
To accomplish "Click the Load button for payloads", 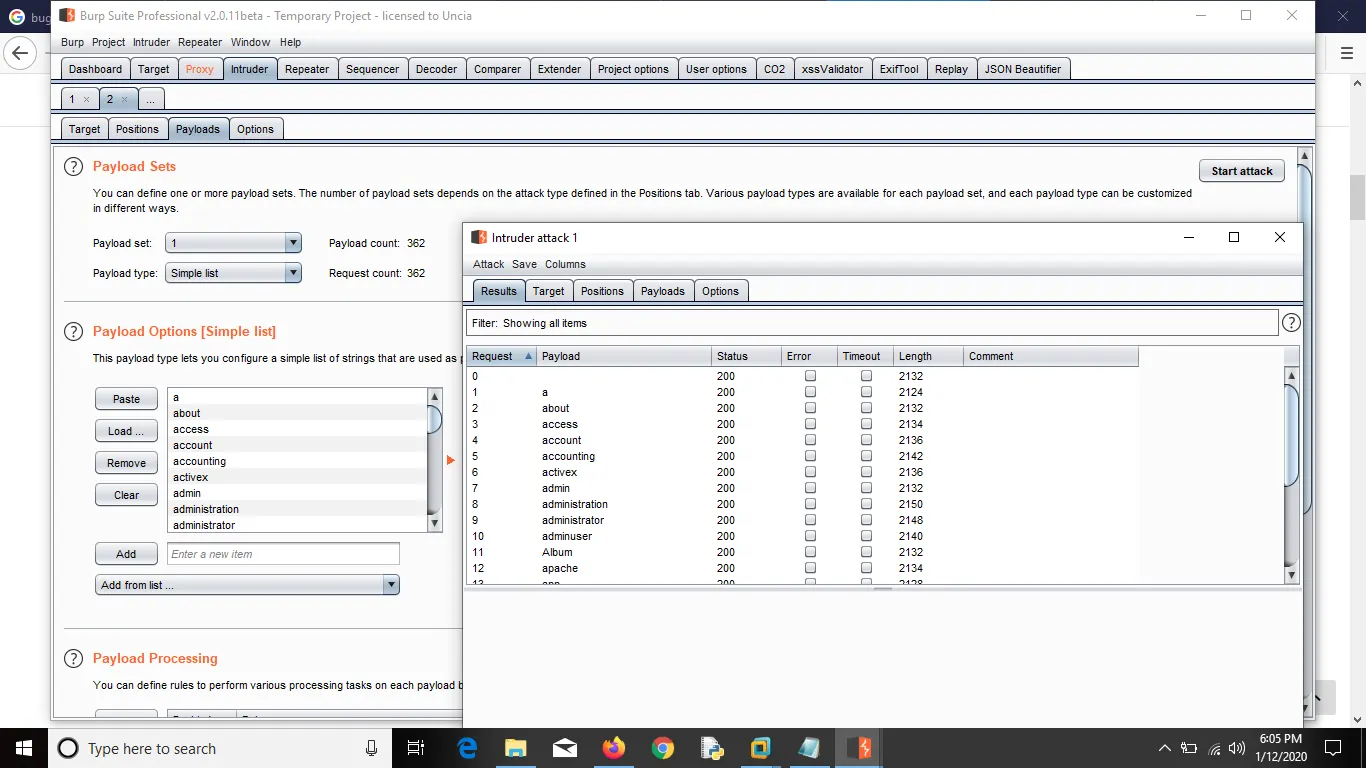I will pos(126,431).
